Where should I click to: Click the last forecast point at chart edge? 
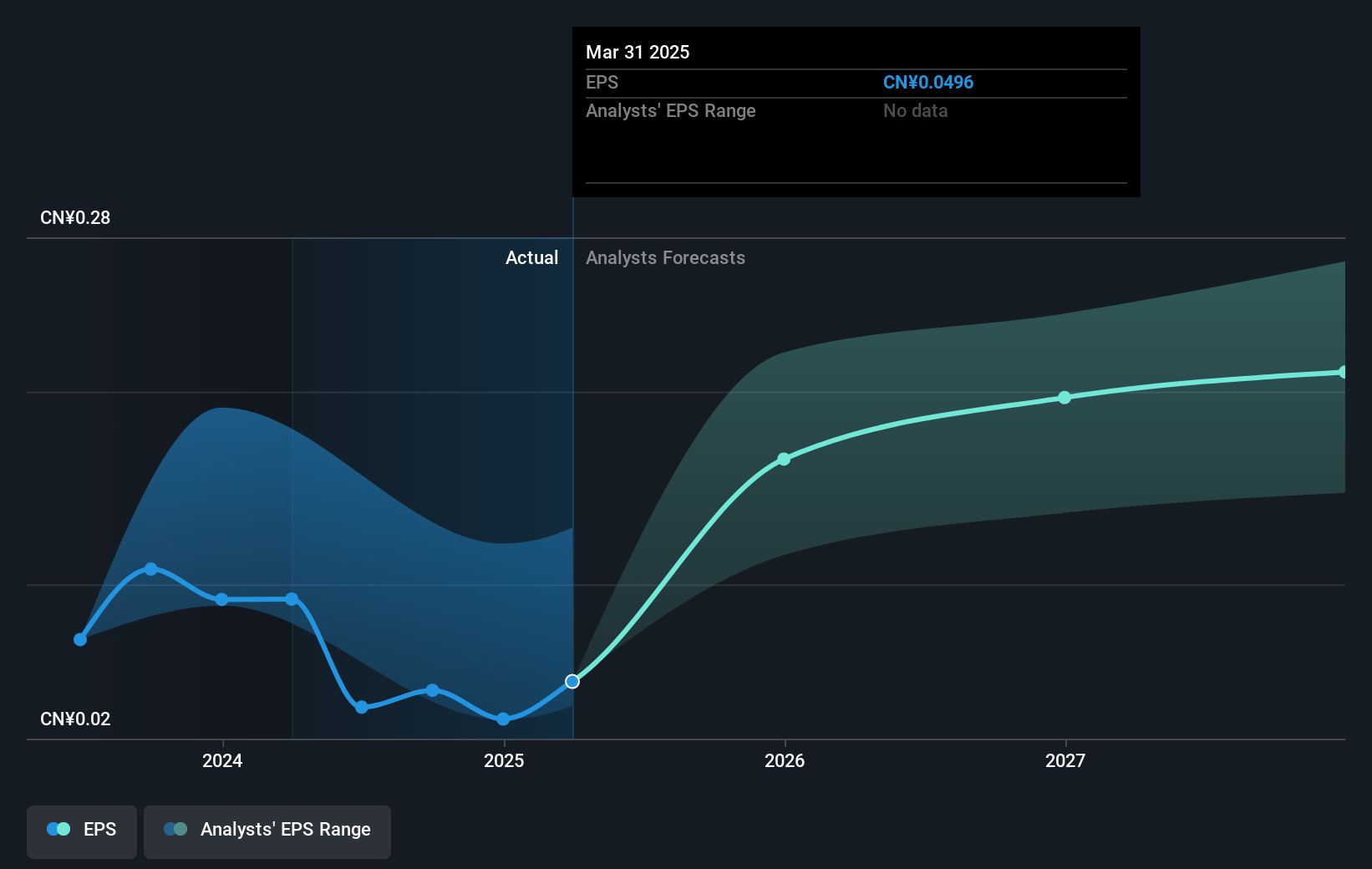pyautogui.click(x=1343, y=372)
